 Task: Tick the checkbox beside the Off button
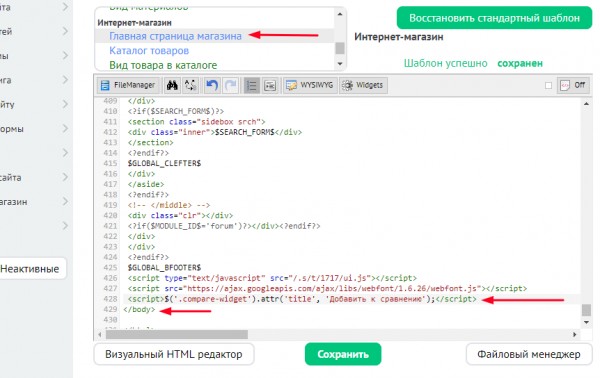click(548, 85)
